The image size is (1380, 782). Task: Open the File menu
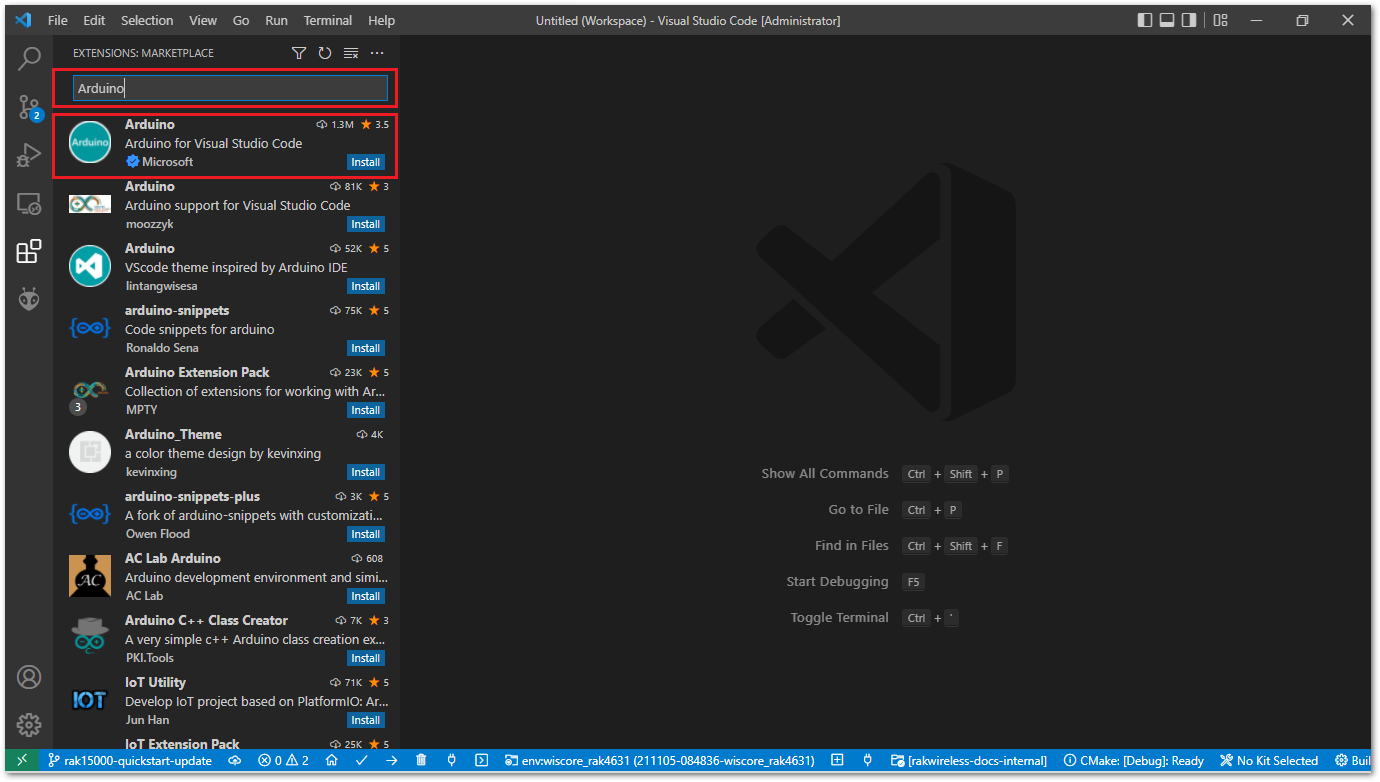click(x=58, y=20)
